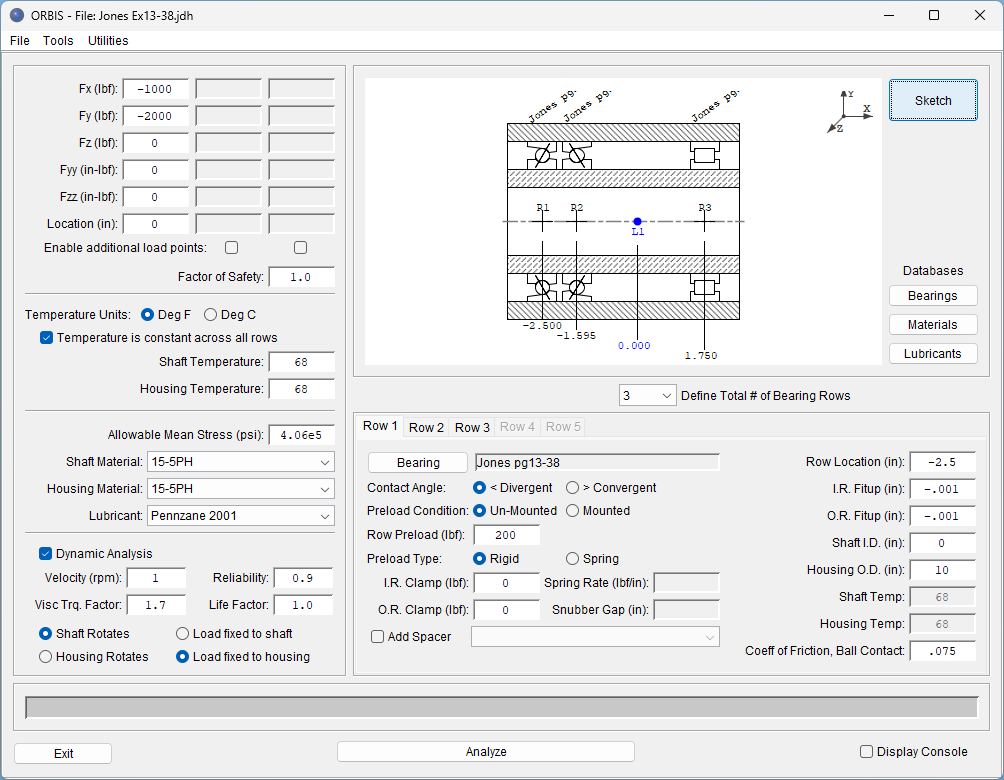Screen dimensions: 1004x780
Task: Click the ORBIS application icon in title bar
Action: (16, 15)
